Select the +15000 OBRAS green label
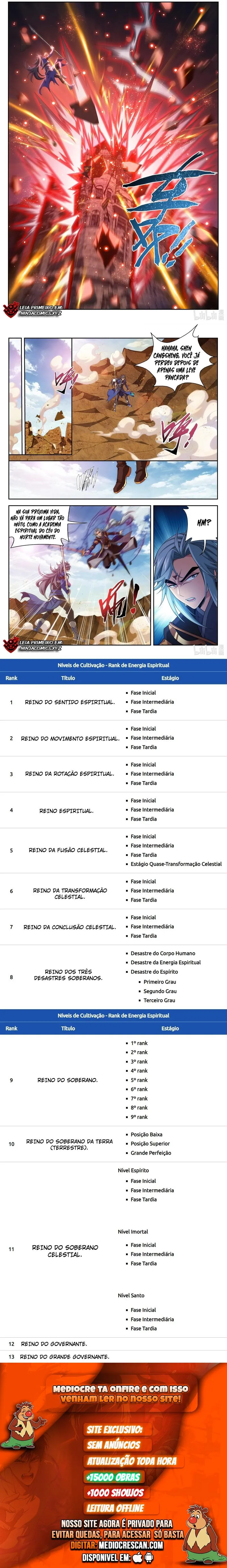227x1568 pixels. pos(113,1476)
